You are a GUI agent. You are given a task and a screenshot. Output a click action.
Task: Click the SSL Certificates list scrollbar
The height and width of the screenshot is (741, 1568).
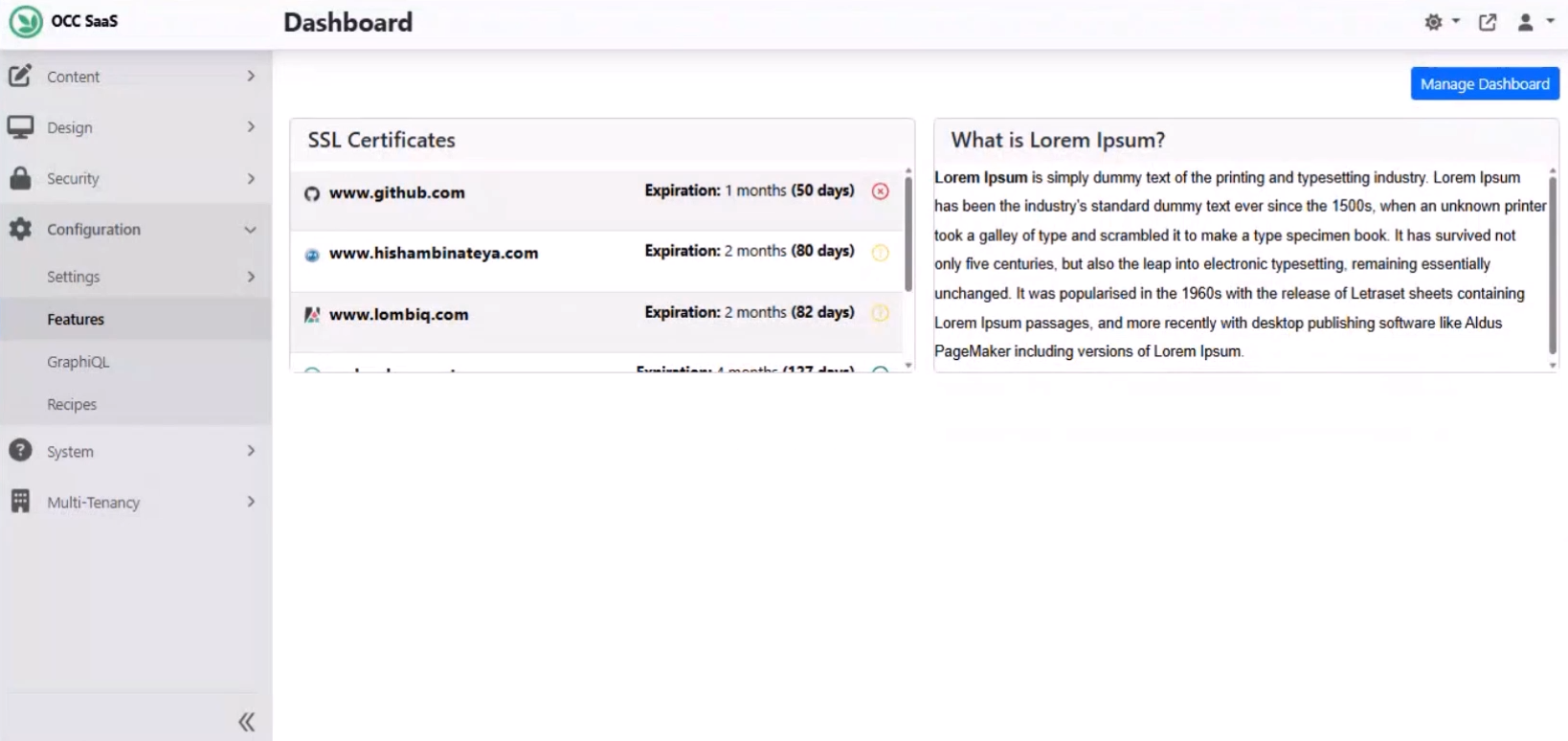[x=908, y=235]
